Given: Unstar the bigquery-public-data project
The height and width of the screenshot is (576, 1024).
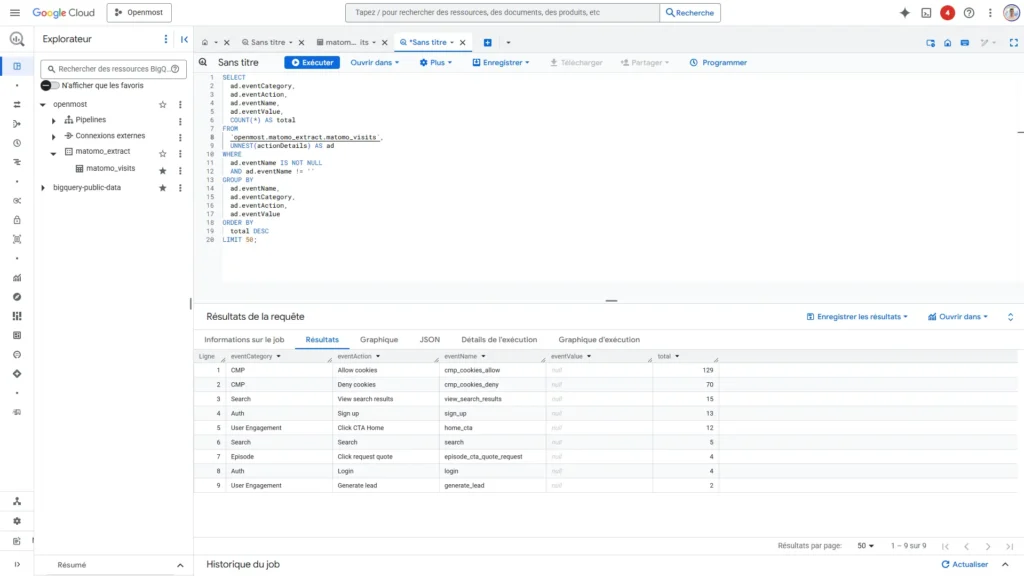Looking at the screenshot, I should pos(163,186).
